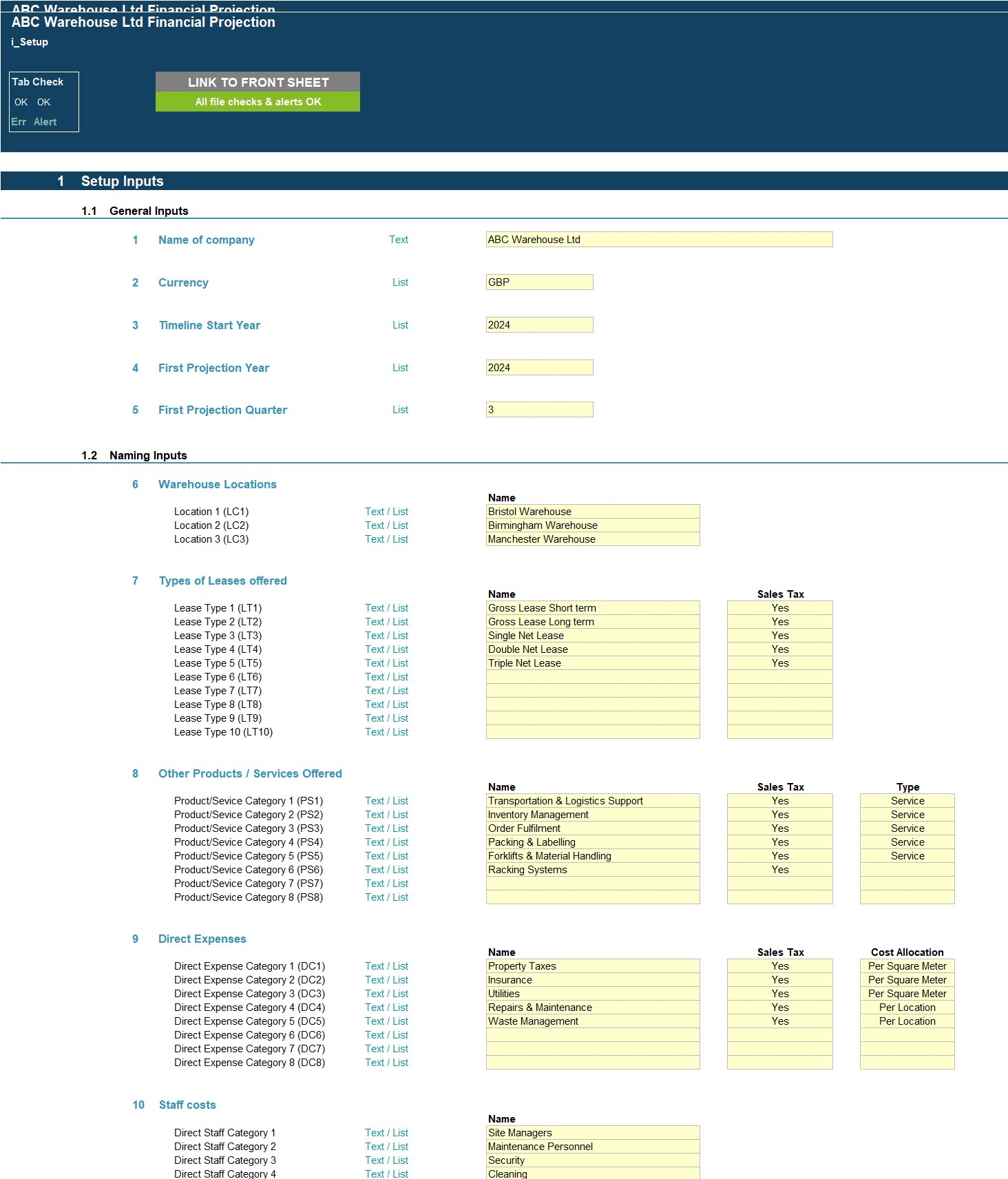This screenshot has width=1008, height=1179.
Task: Select the empty Product/Sevice Category 8 name cell
Action: tap(593, 897)
